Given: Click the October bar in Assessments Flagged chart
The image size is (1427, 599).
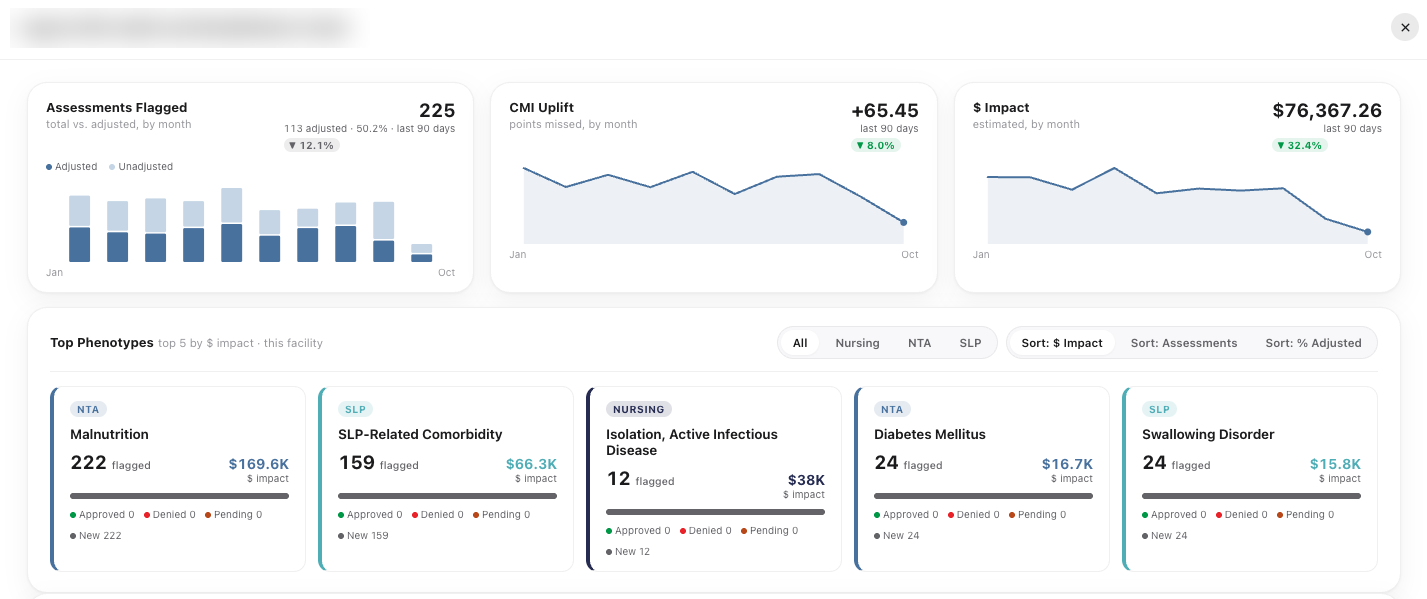Looking at the screenshot, I should tap(422, 253).
